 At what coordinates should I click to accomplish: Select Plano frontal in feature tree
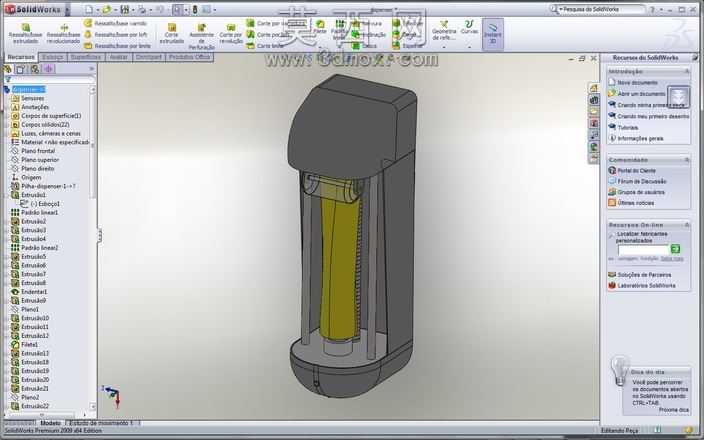[38, 151]
